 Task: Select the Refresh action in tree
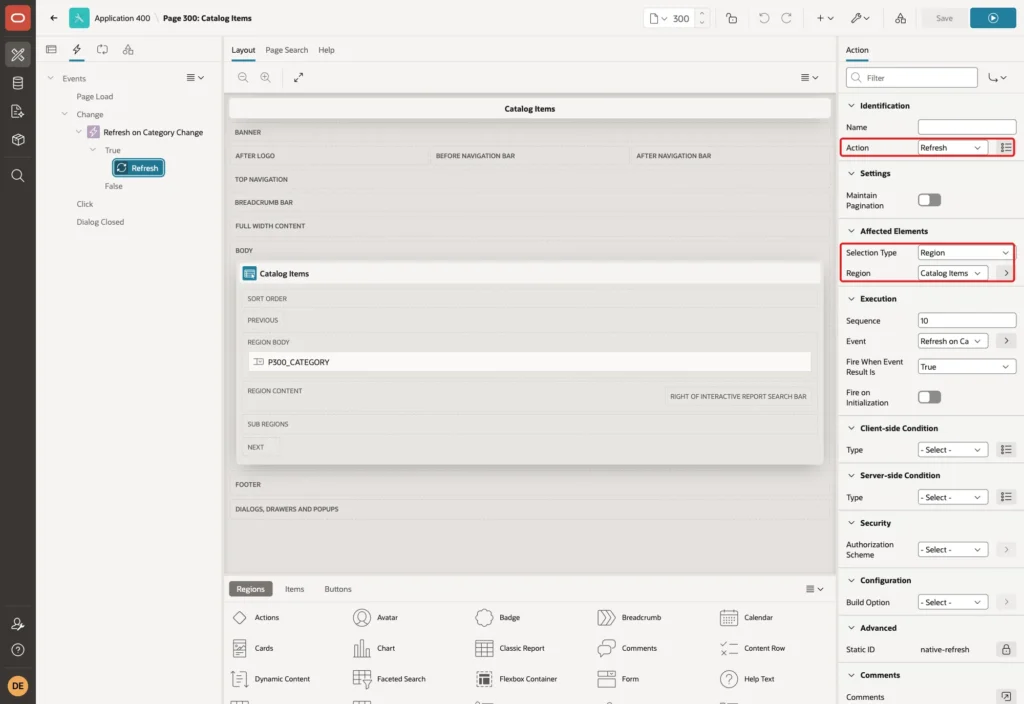point(138,168)
